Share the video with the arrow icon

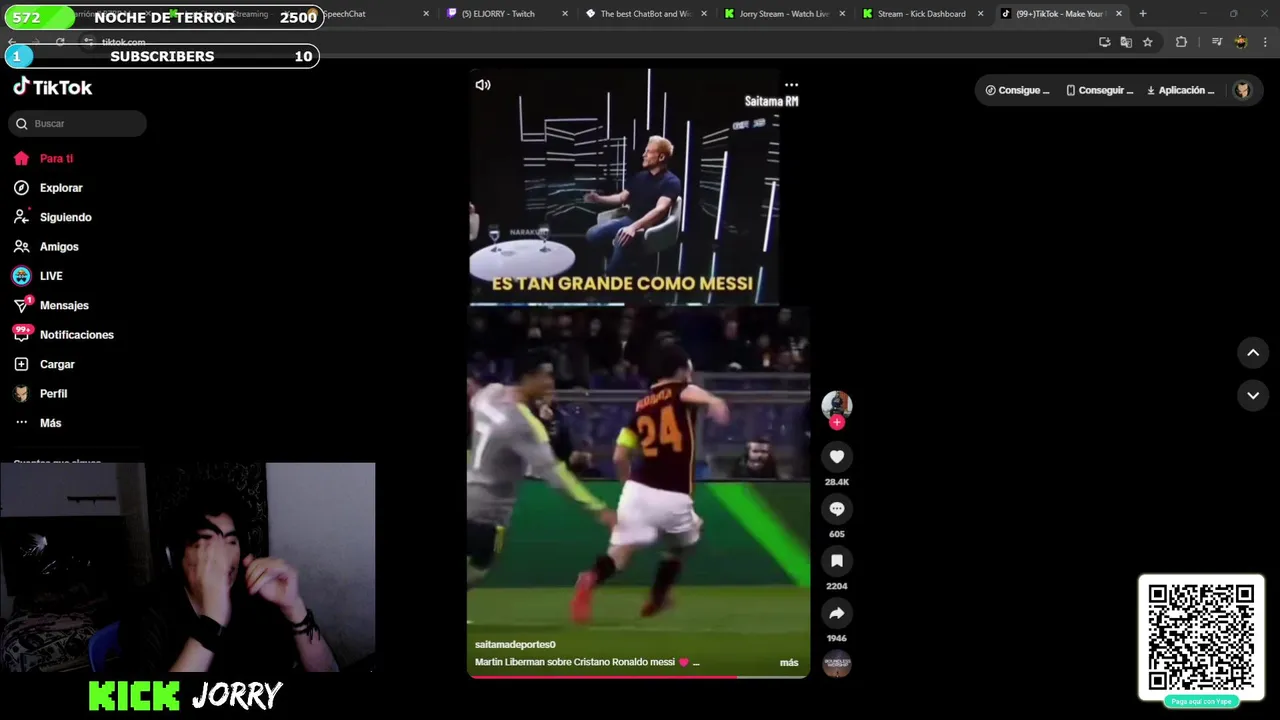[x=837, y=613]
